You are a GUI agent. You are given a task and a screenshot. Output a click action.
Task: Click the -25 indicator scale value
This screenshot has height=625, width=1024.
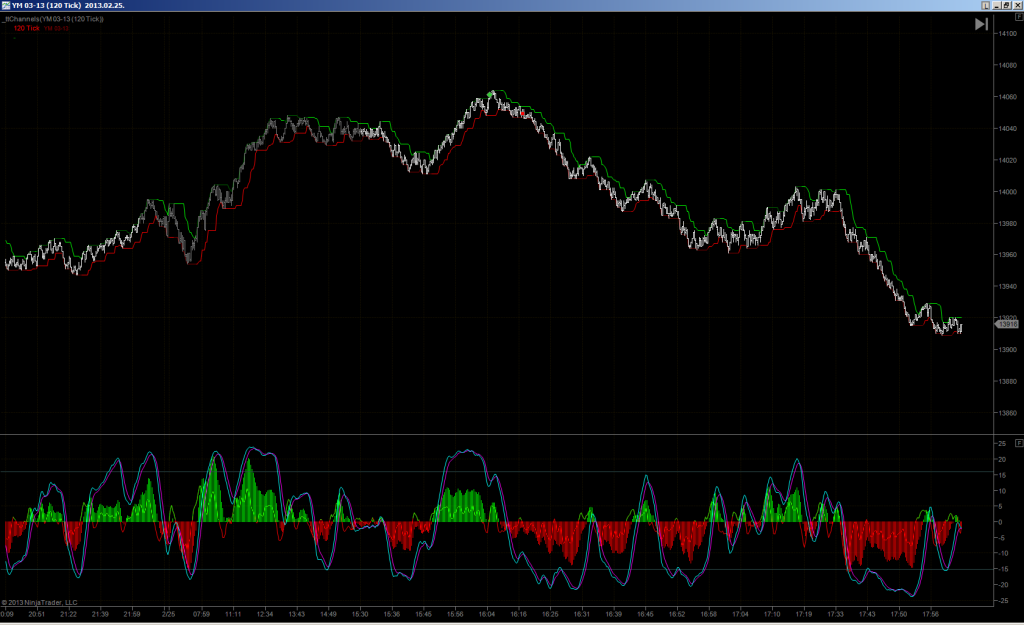pyautogui.click(x=1001, y=601)
